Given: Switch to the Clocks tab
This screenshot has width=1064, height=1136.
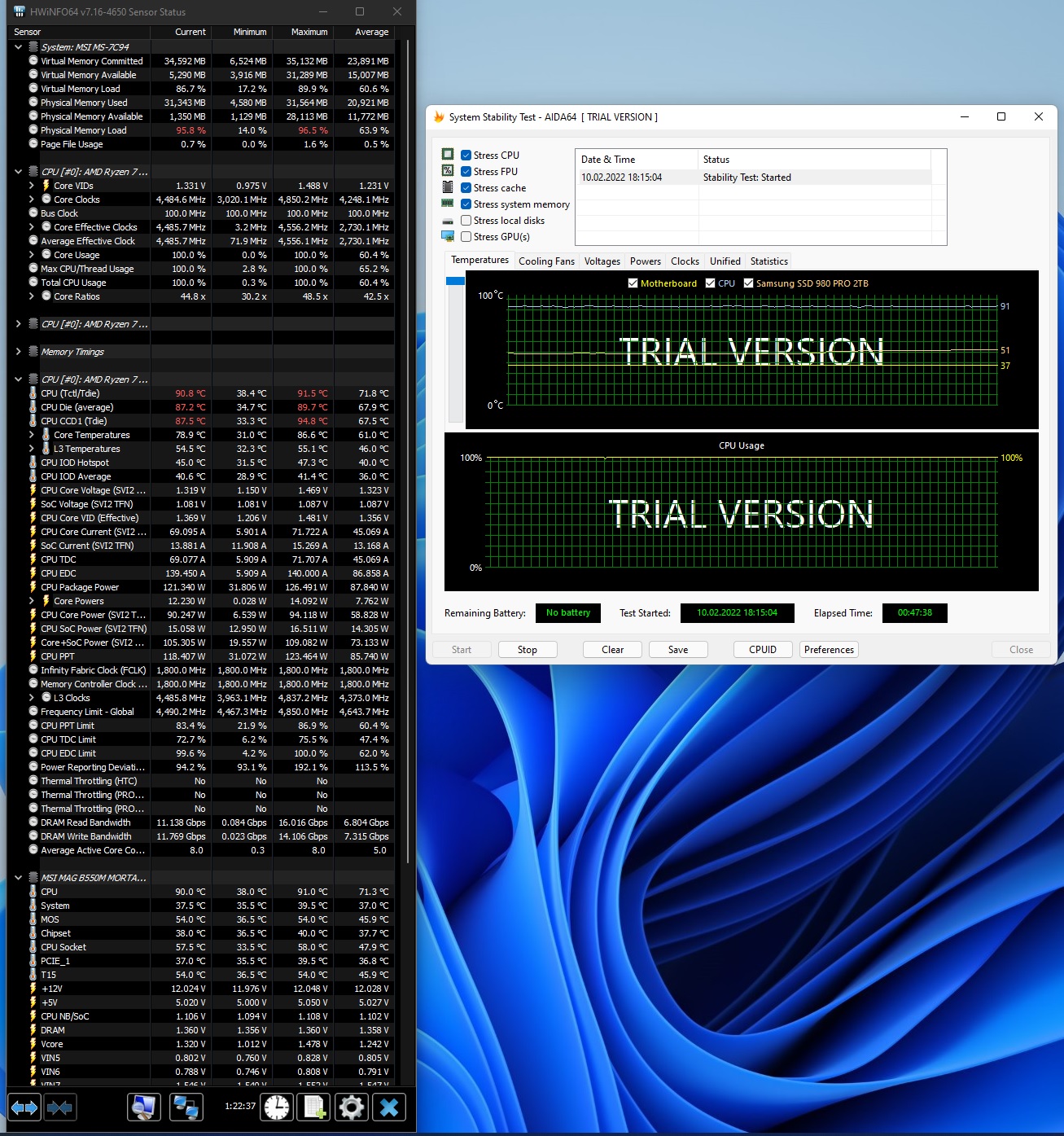Looking at the screenshot, I should (x=685, y=261).
